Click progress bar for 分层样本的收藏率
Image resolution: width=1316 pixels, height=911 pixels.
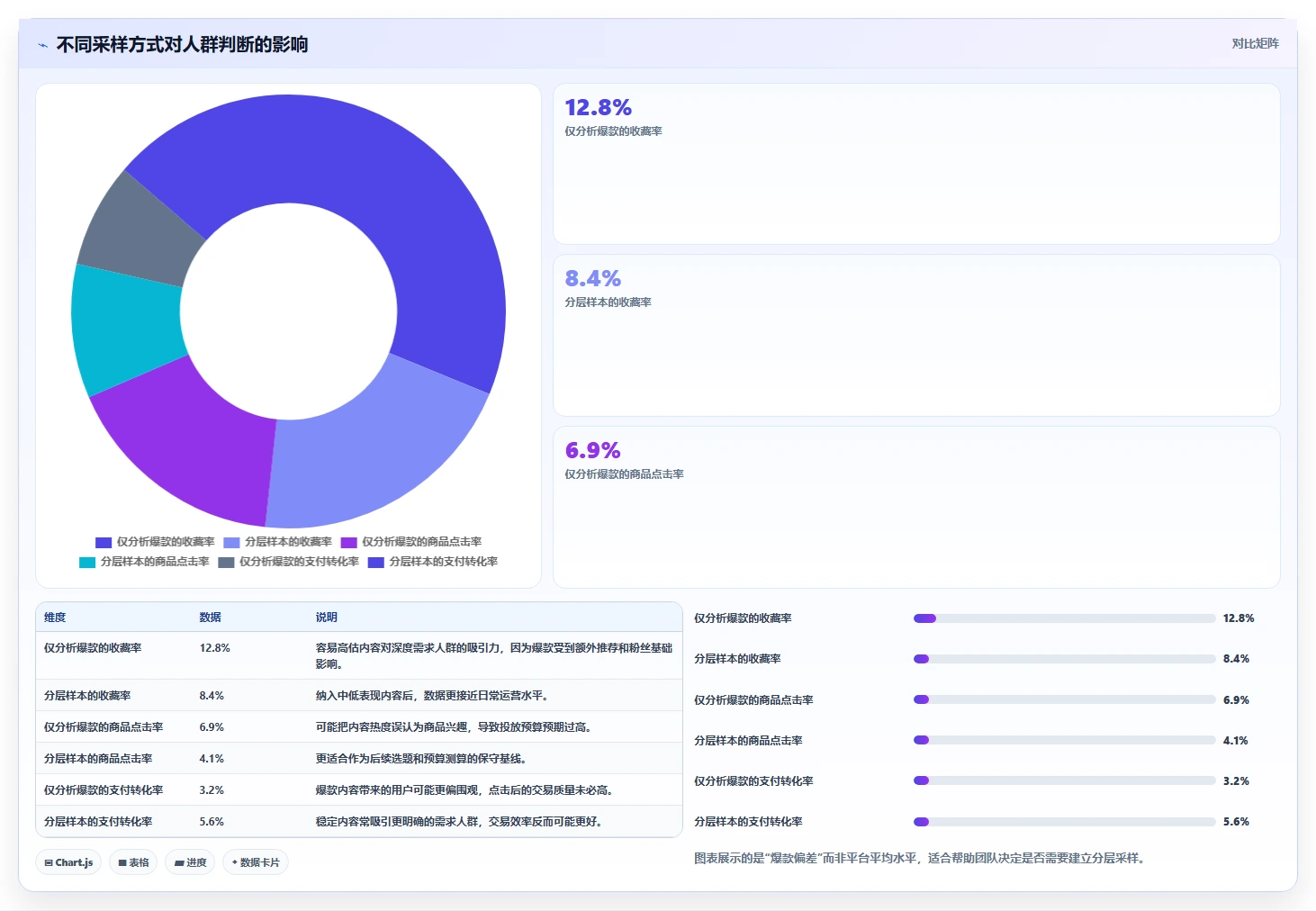tap(1064, 659)
